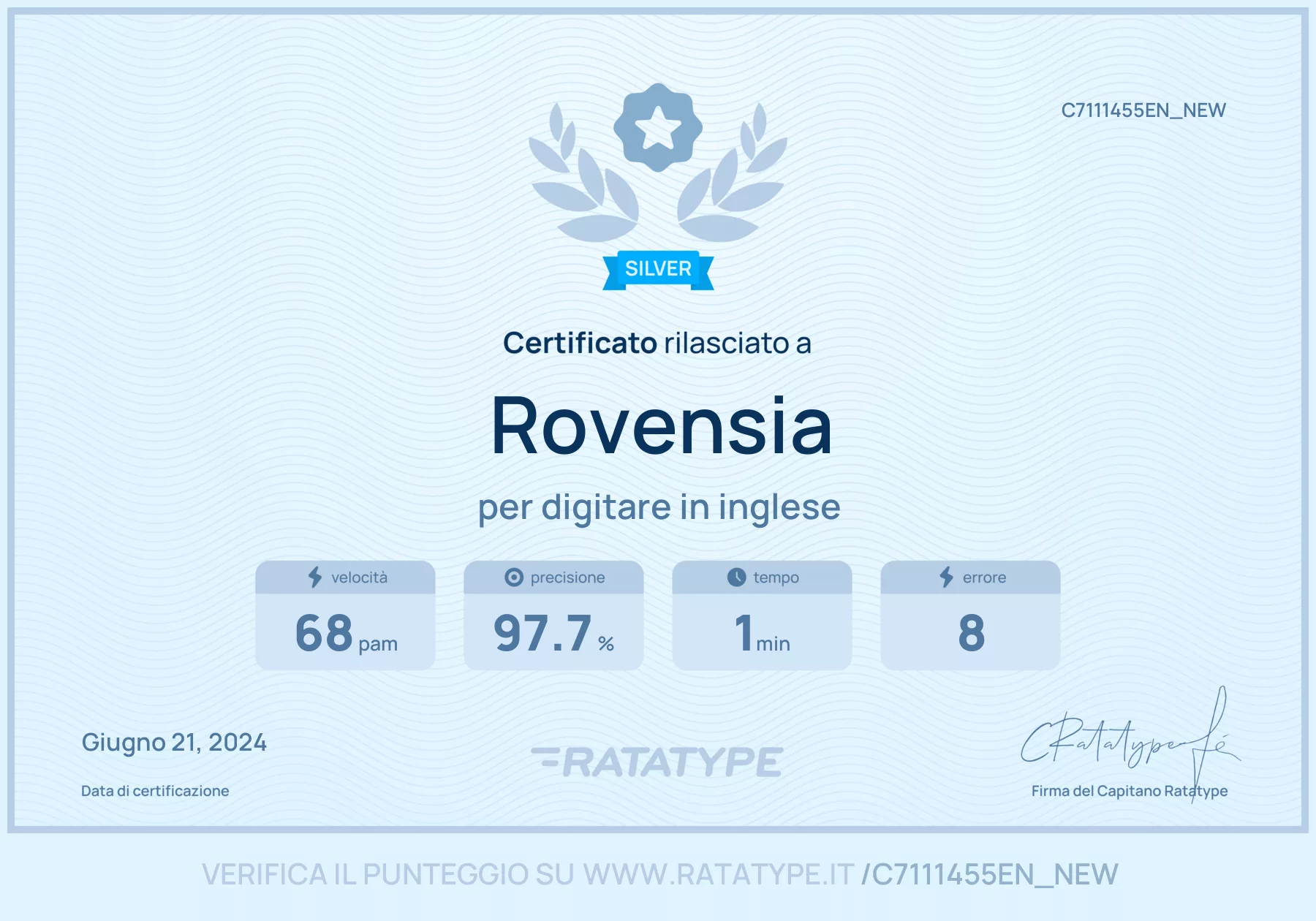
Task: Click the time value 1 min
Action: [x=762, y=633]
